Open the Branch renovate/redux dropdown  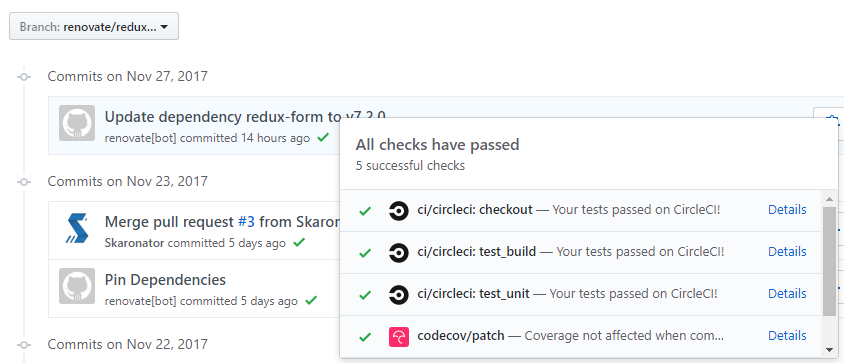[x=94, y=26]
